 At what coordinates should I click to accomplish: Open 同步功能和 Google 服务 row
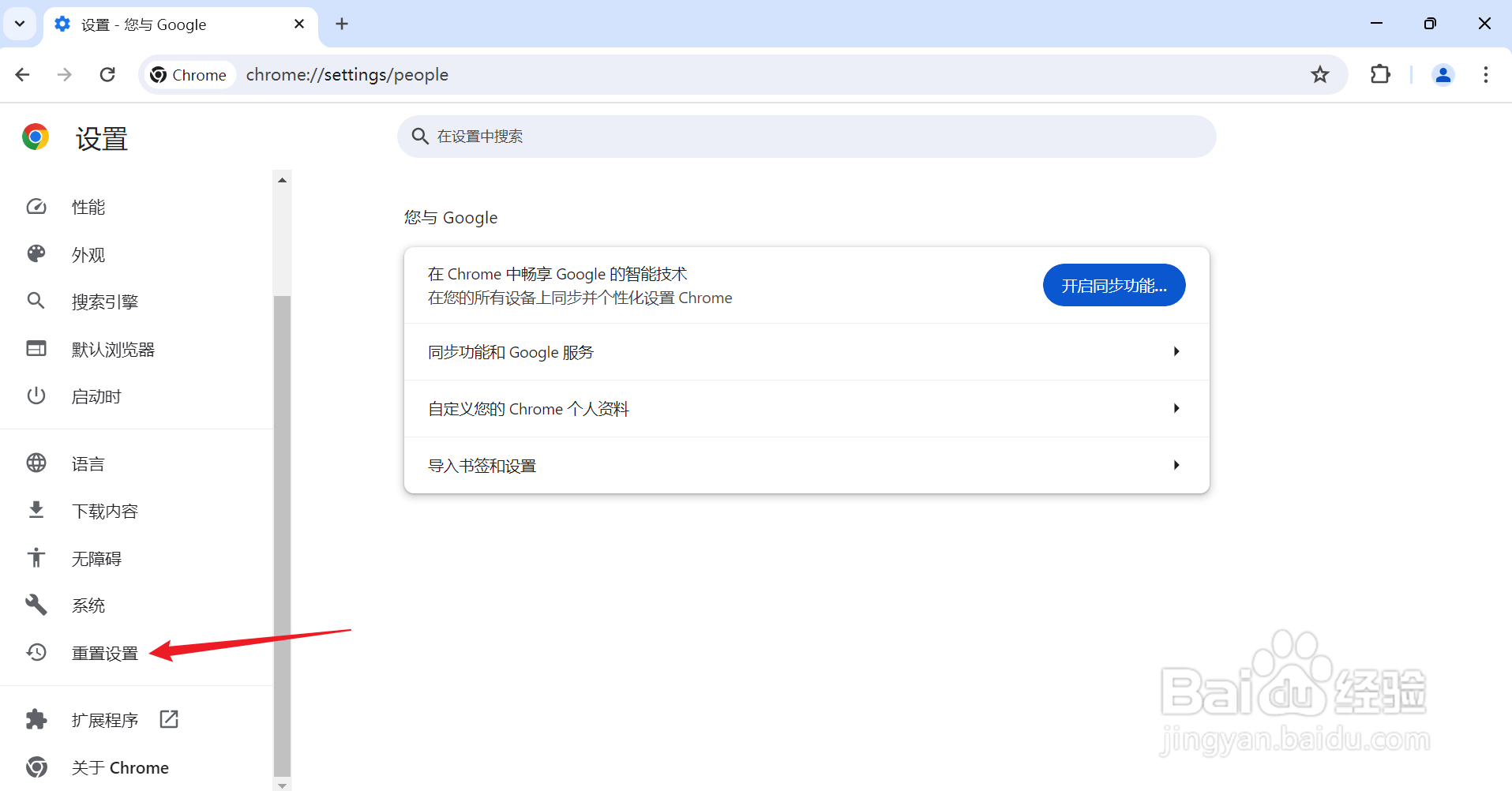(x=807, y=352)
